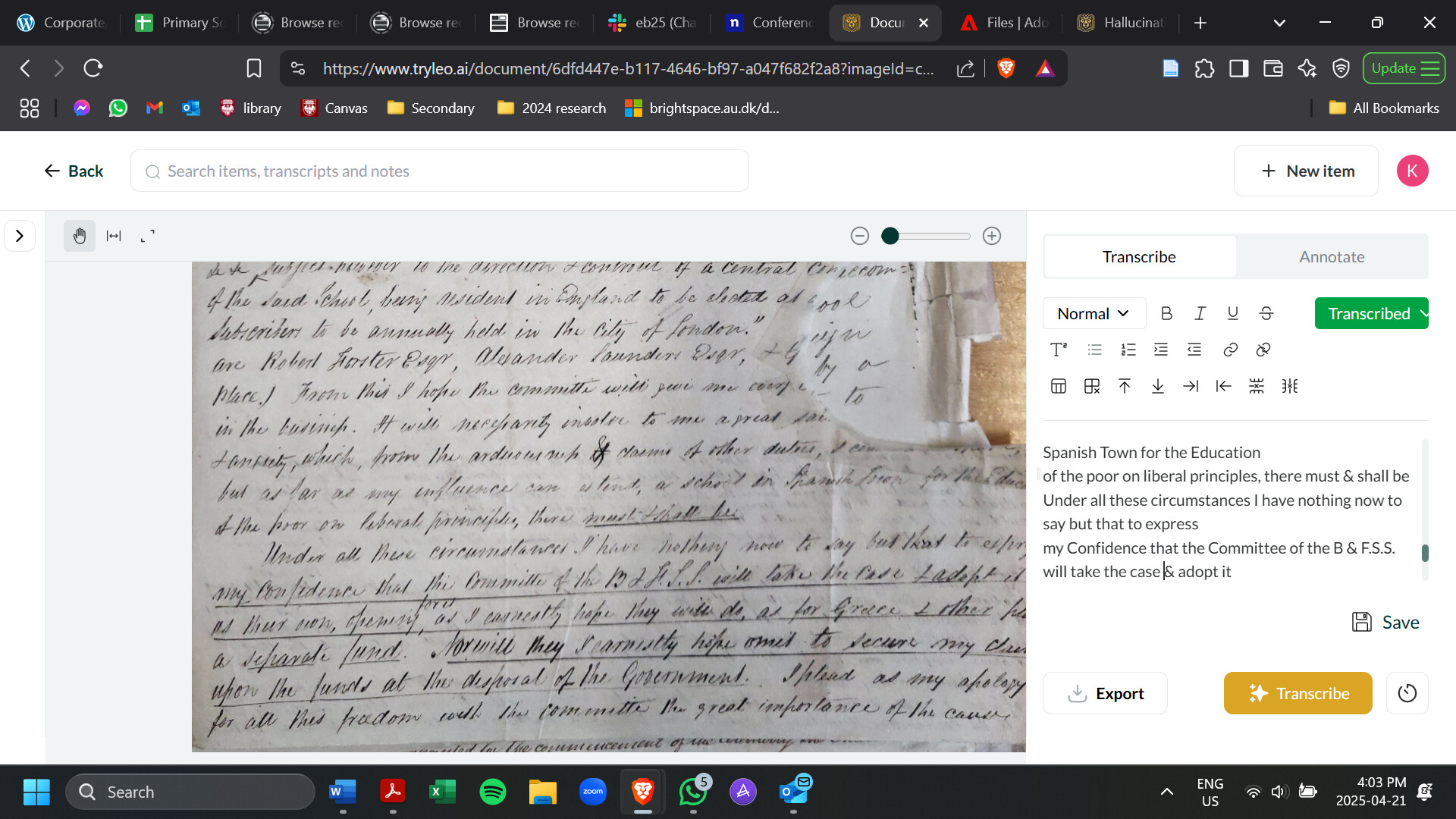Click the Export button
The height and width of the screenshot is (819, 1456).
pos(1105,693)
